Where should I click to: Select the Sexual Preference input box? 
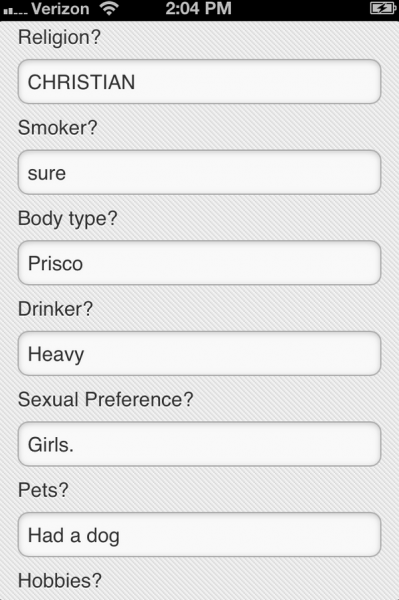pos(199,444)
